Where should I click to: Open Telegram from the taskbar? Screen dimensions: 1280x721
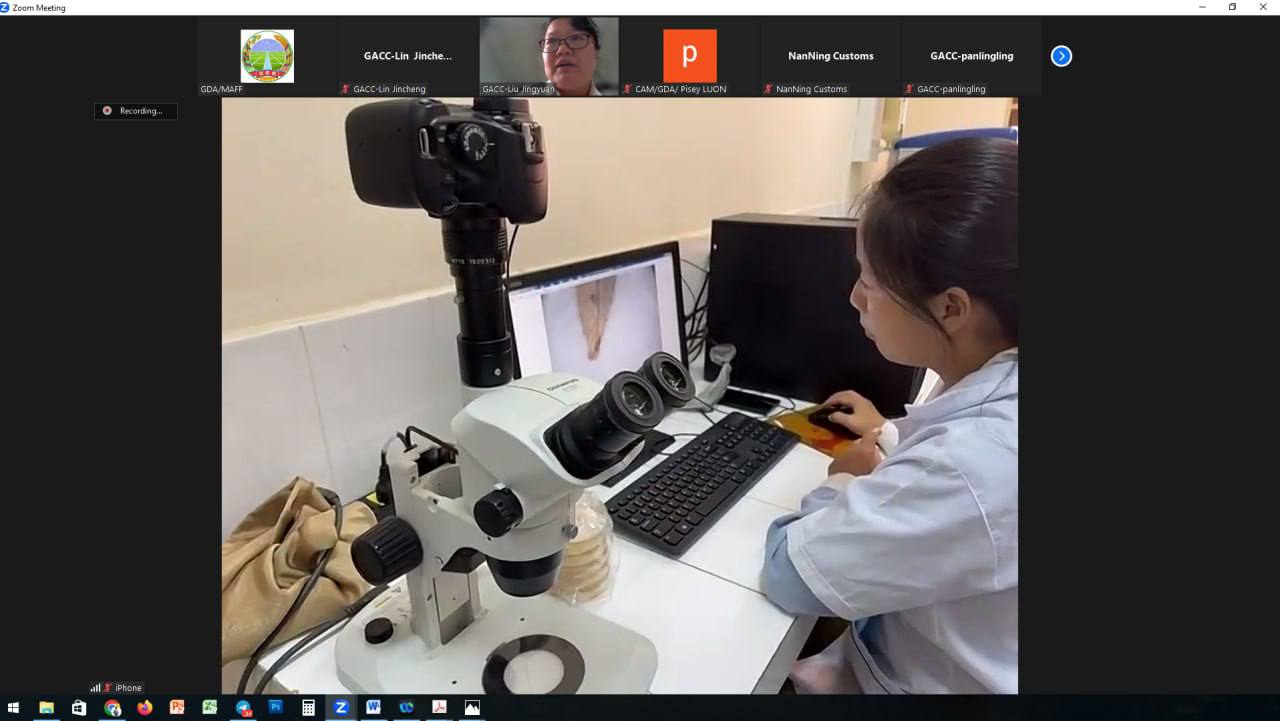243,708
